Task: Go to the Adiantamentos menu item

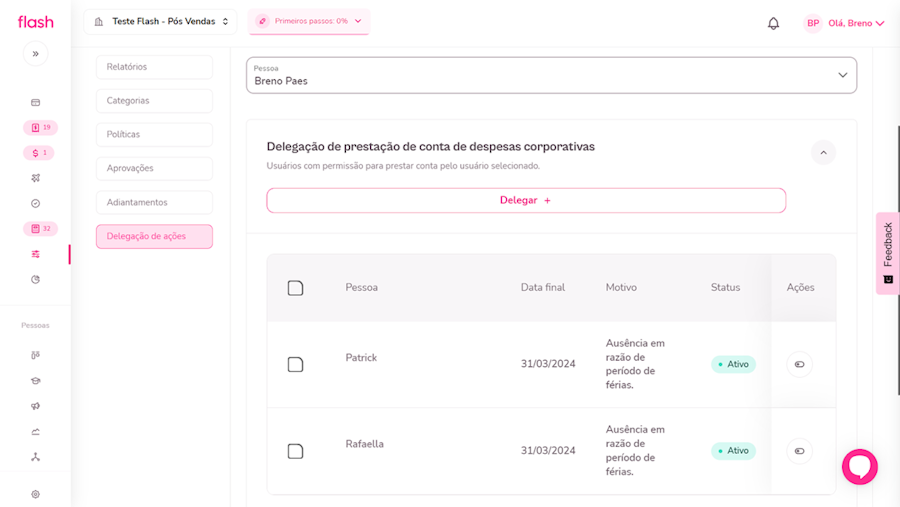Action: [154, 203]
